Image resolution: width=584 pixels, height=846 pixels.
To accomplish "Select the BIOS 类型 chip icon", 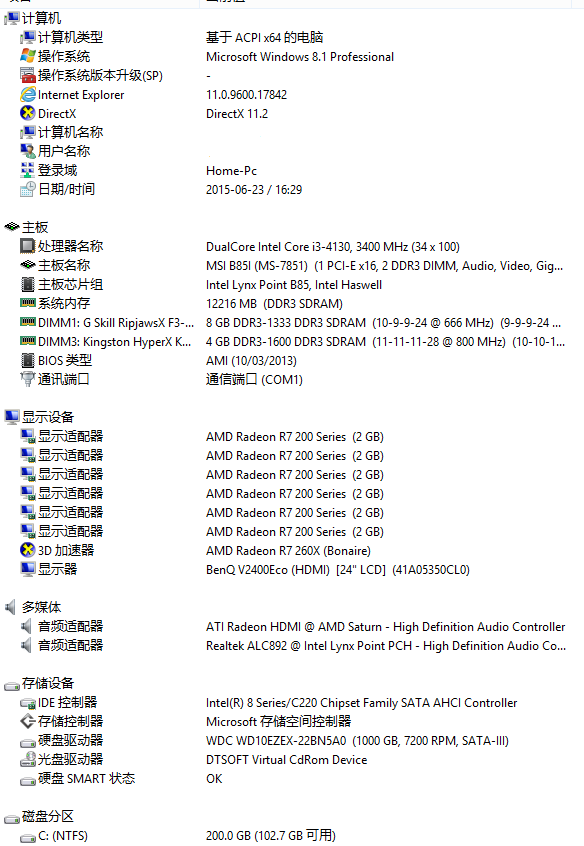I will [28, 360].
